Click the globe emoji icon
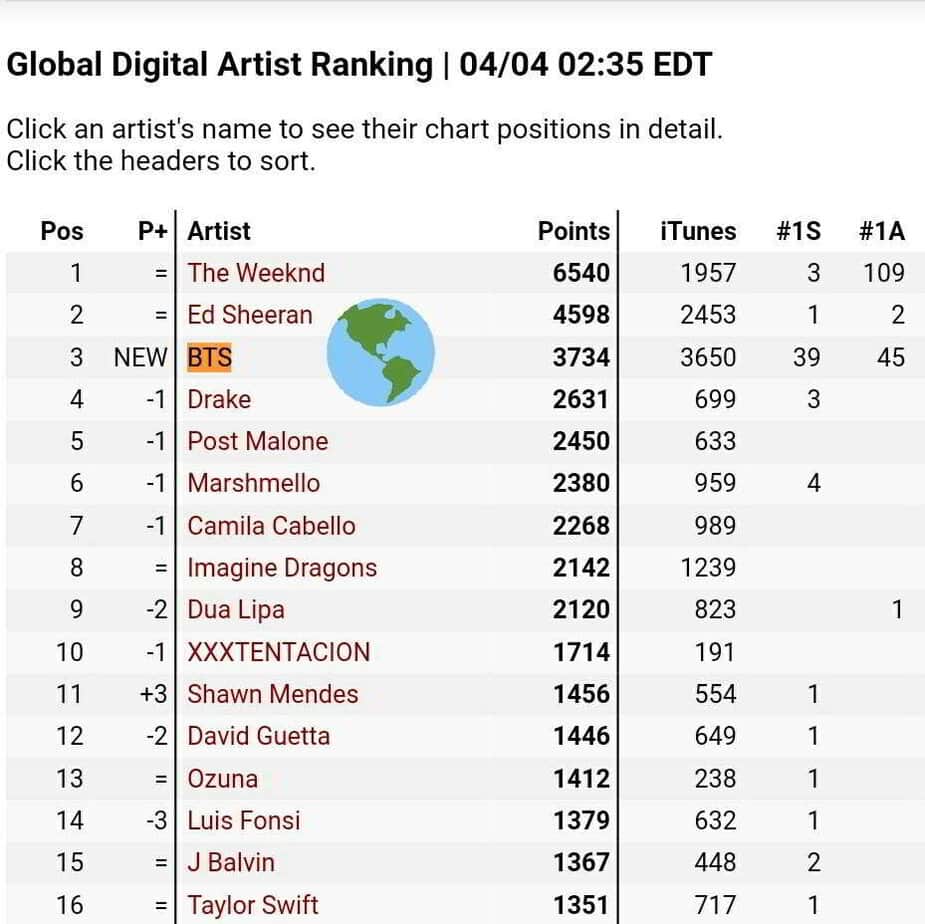The width and height of the screenshot is (925, 924). pyautogui.click(x=382, y=351)
